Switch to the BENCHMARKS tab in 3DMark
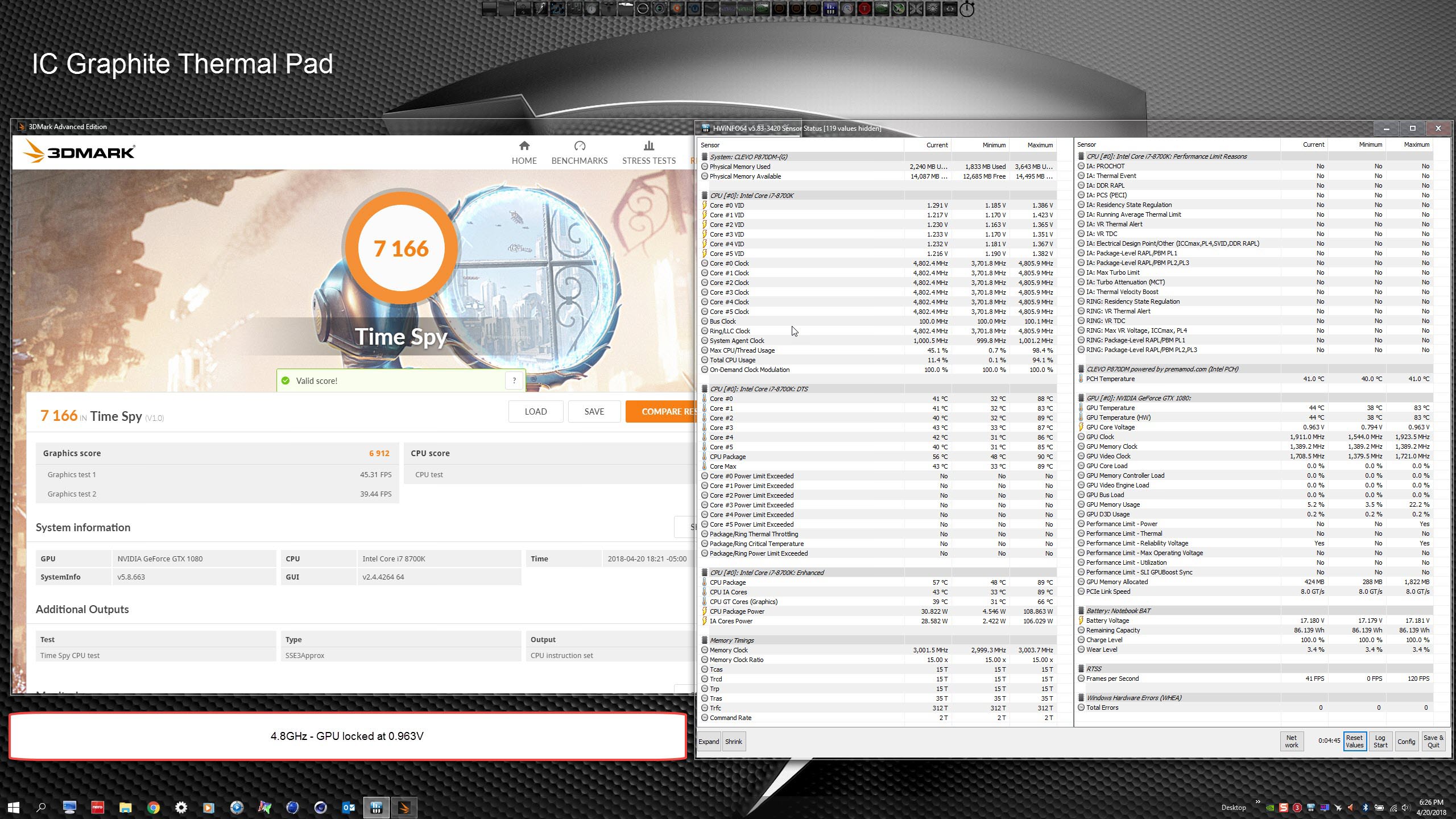This screenshot has height=819, width=1456. [579, 153]
